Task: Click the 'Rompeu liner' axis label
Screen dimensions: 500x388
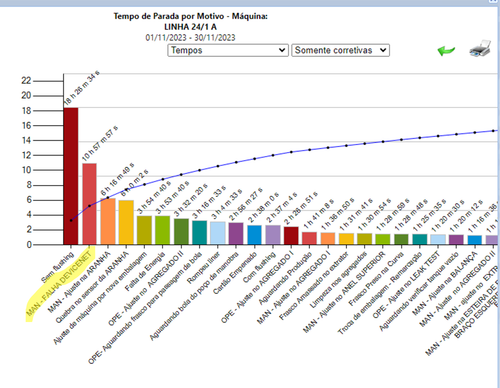Action: point(203,268)
